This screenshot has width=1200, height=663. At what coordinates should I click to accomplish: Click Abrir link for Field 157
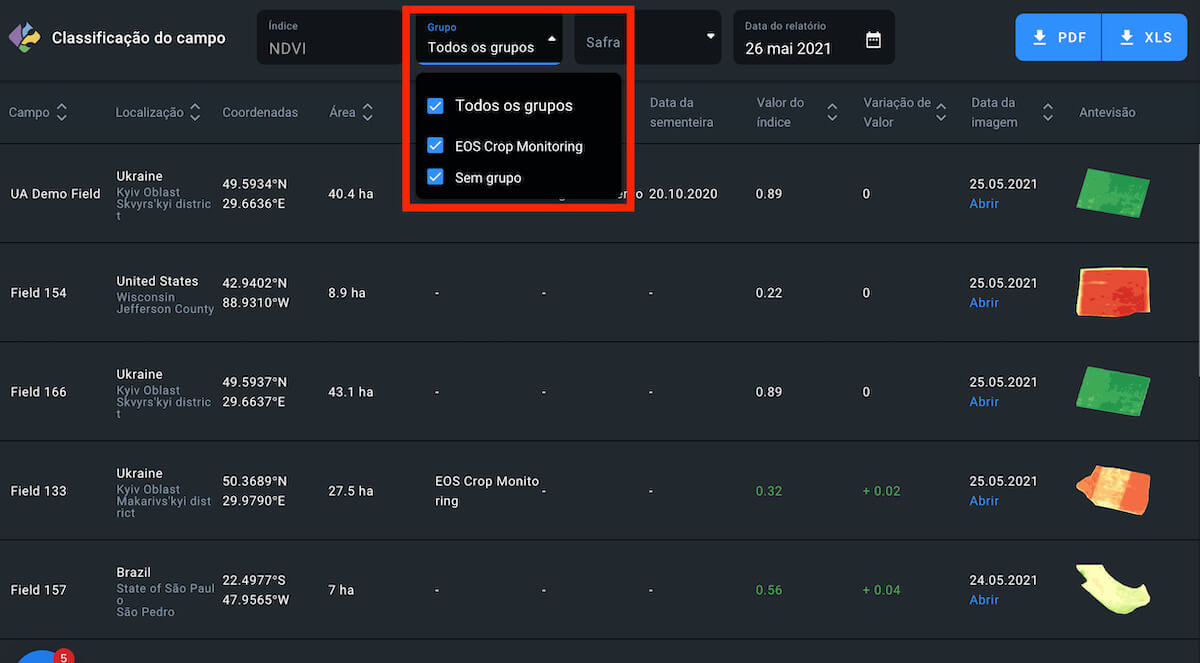[x=984, y=600]
